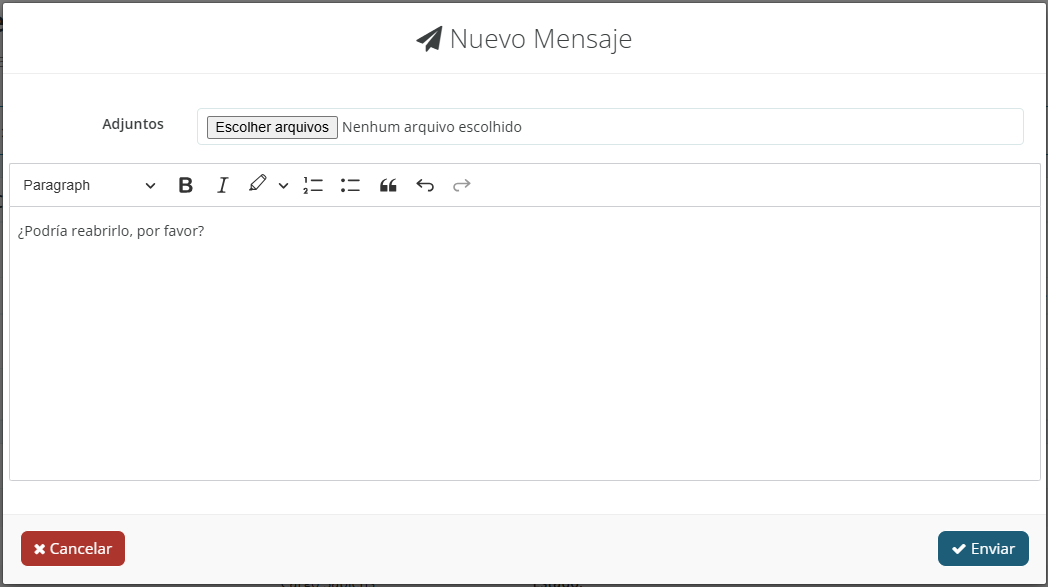Expand the highlight color options arrow
The height and width of the screenshot is (587, 1048).
click(283, 186)
